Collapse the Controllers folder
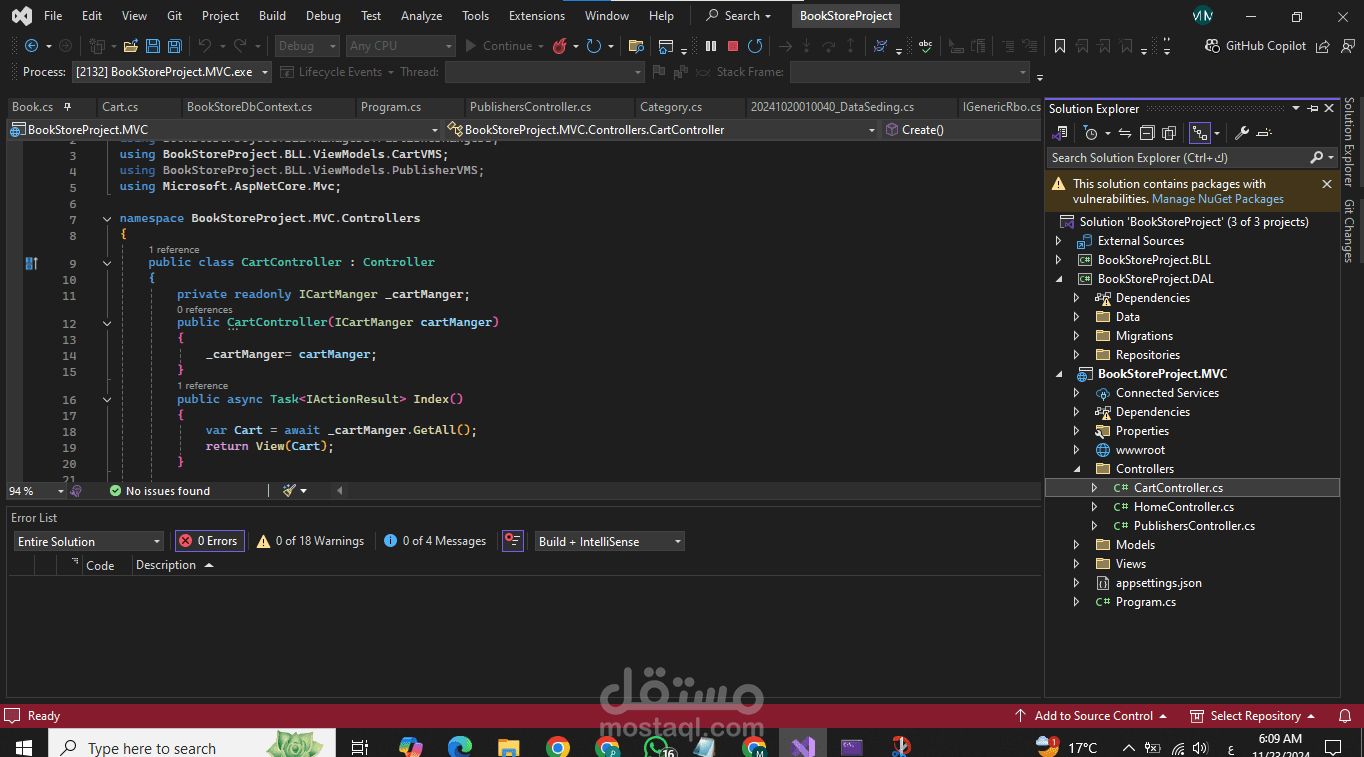The width and height of the screenshot is (1364, 757). tap(1076, 469)
